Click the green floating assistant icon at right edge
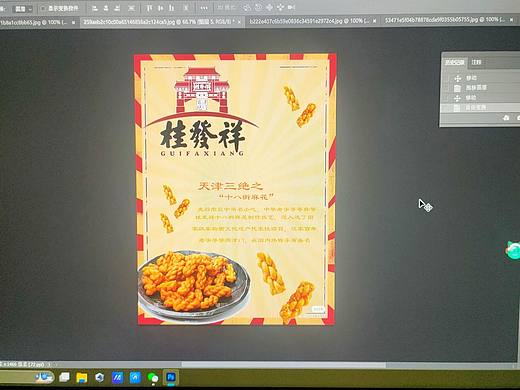Screen dimensions: 520x390 [x=514, y=250]
